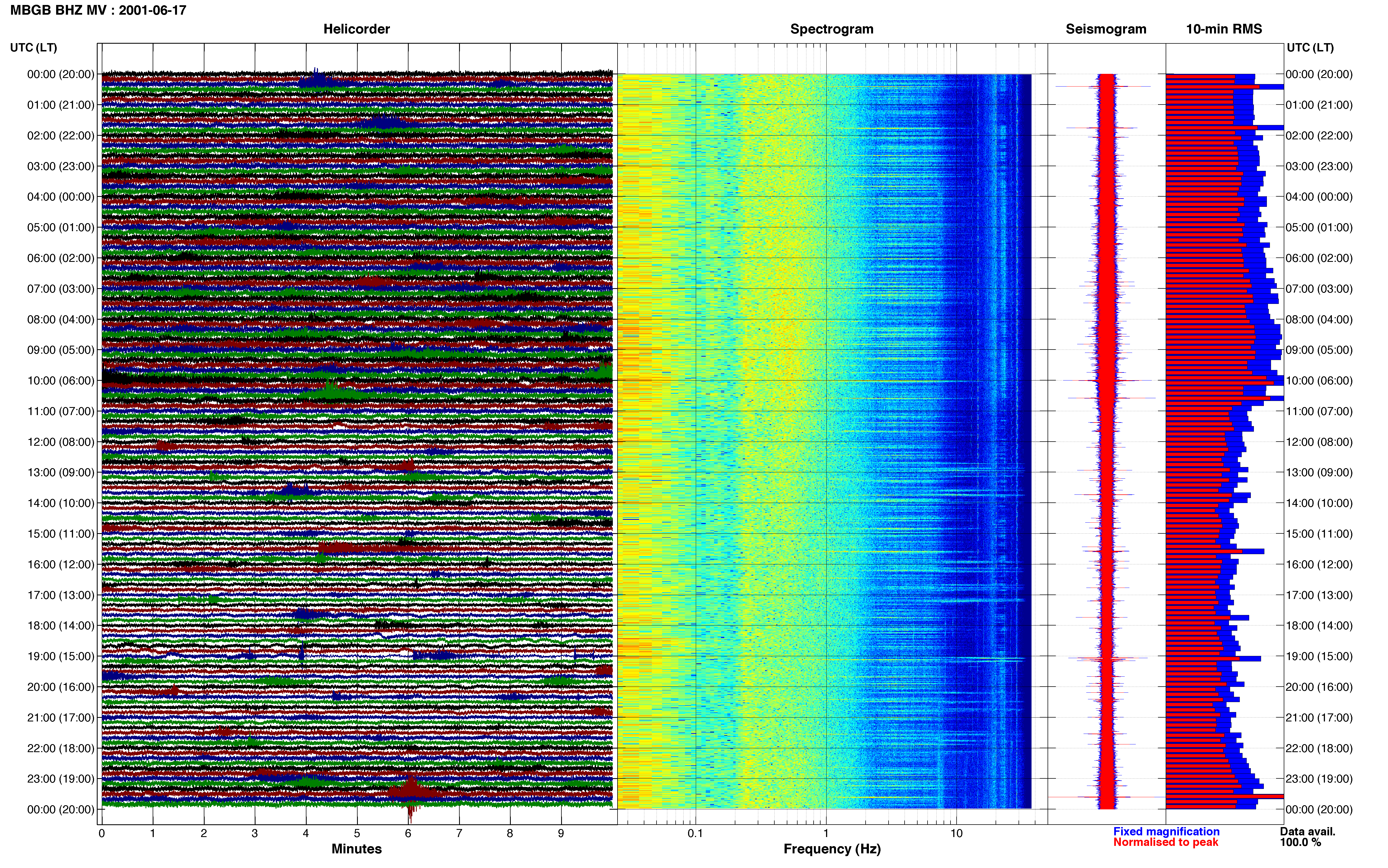Click left time label '01:00 (21:00)'

coord(61,105)
